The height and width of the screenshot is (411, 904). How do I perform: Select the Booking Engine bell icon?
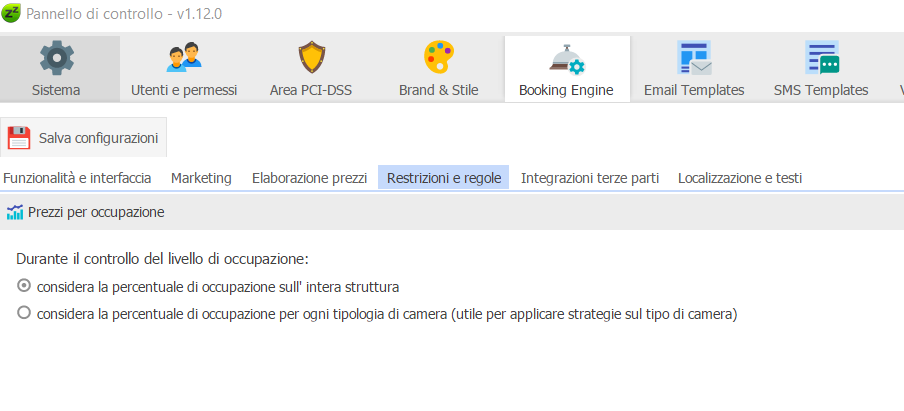[567, 60]
